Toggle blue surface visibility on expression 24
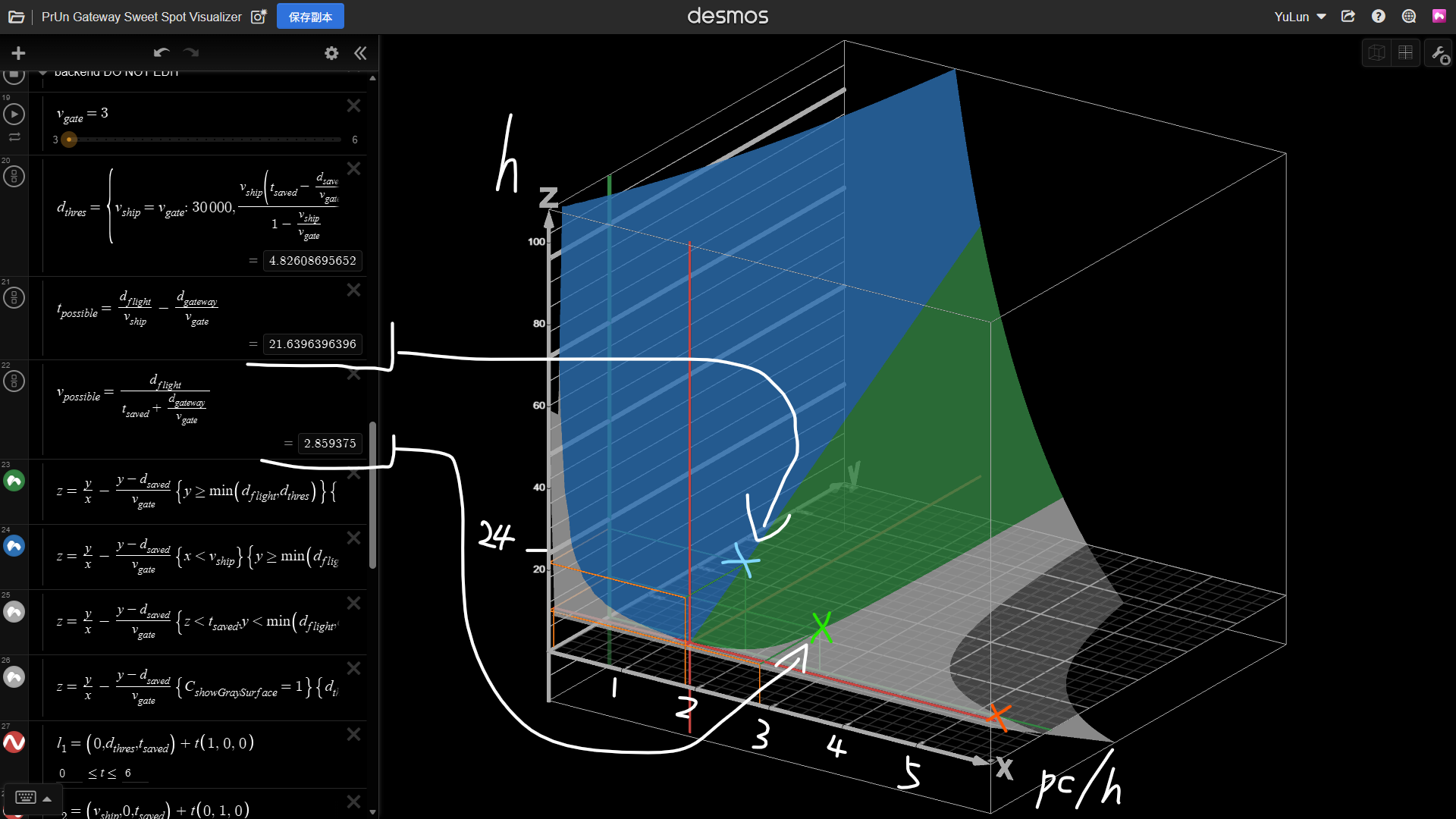 pyautogui.click(x=14, y=546)
